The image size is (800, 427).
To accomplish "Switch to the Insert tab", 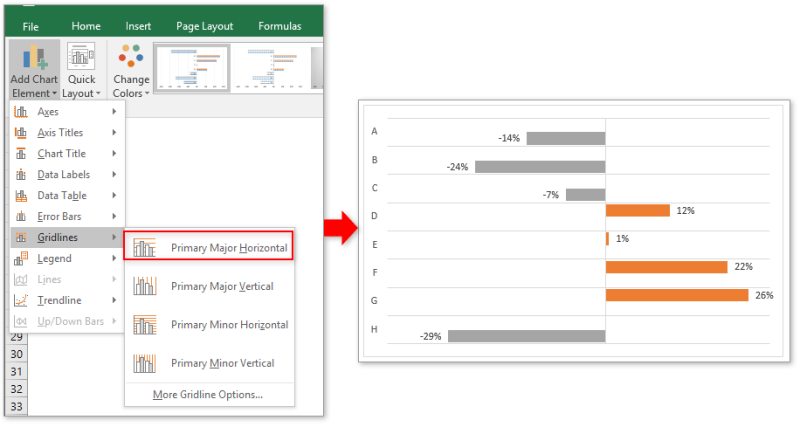I will tap(138, 26).
